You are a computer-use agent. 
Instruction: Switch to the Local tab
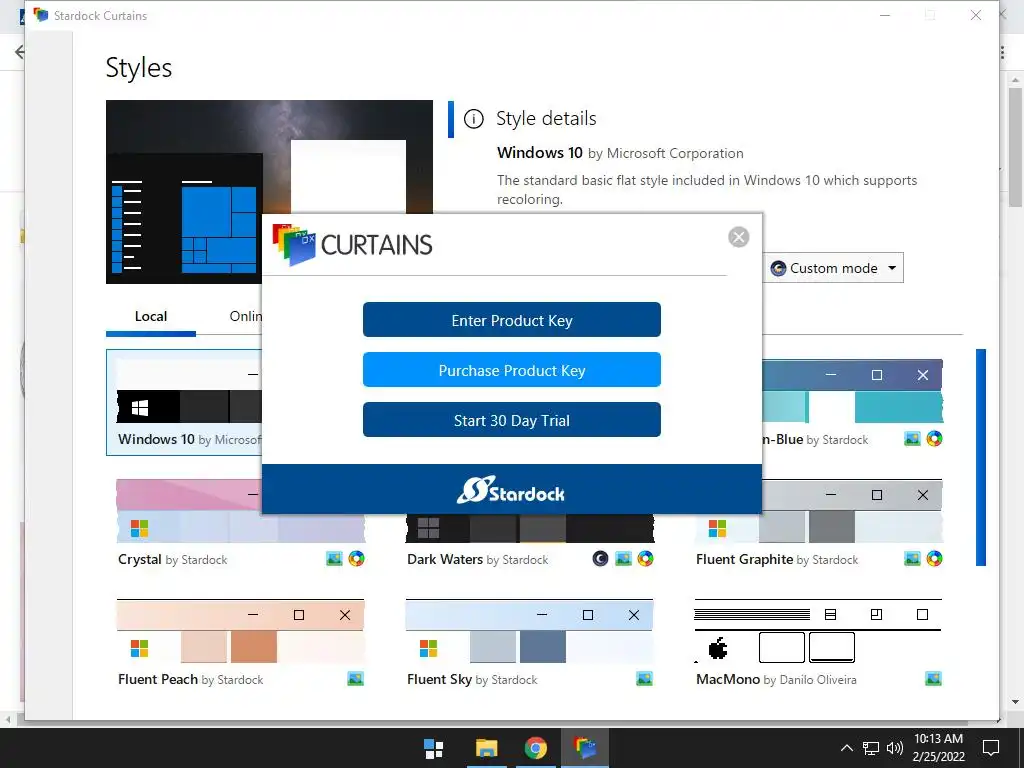point(151,316)
